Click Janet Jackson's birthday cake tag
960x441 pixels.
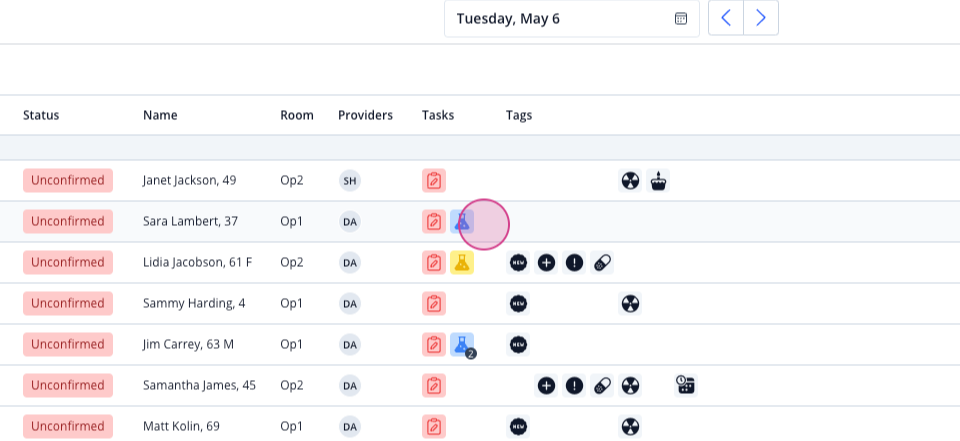[658, 181]
